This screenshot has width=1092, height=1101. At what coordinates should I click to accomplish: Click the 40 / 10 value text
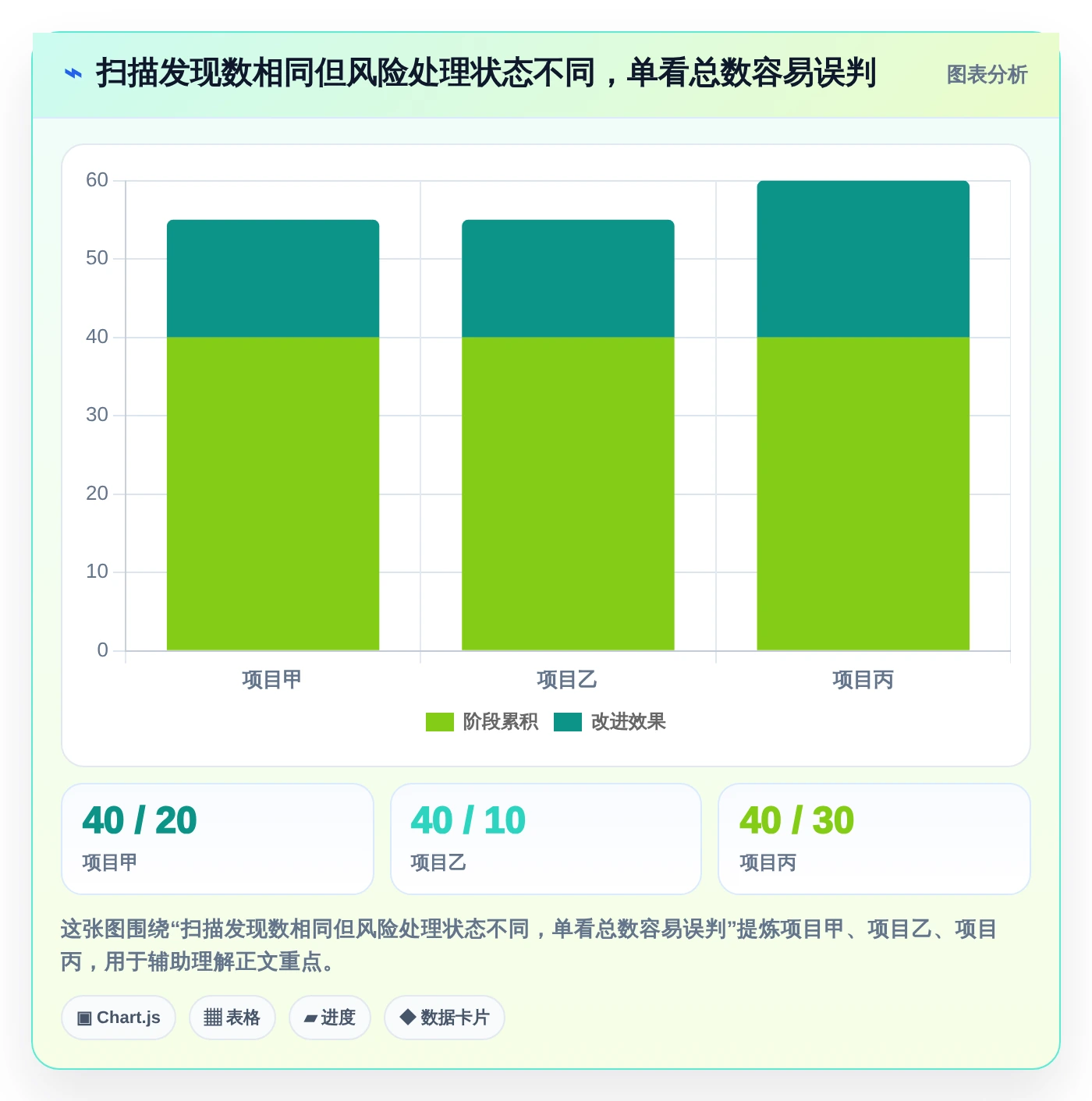tap(468, 821)
